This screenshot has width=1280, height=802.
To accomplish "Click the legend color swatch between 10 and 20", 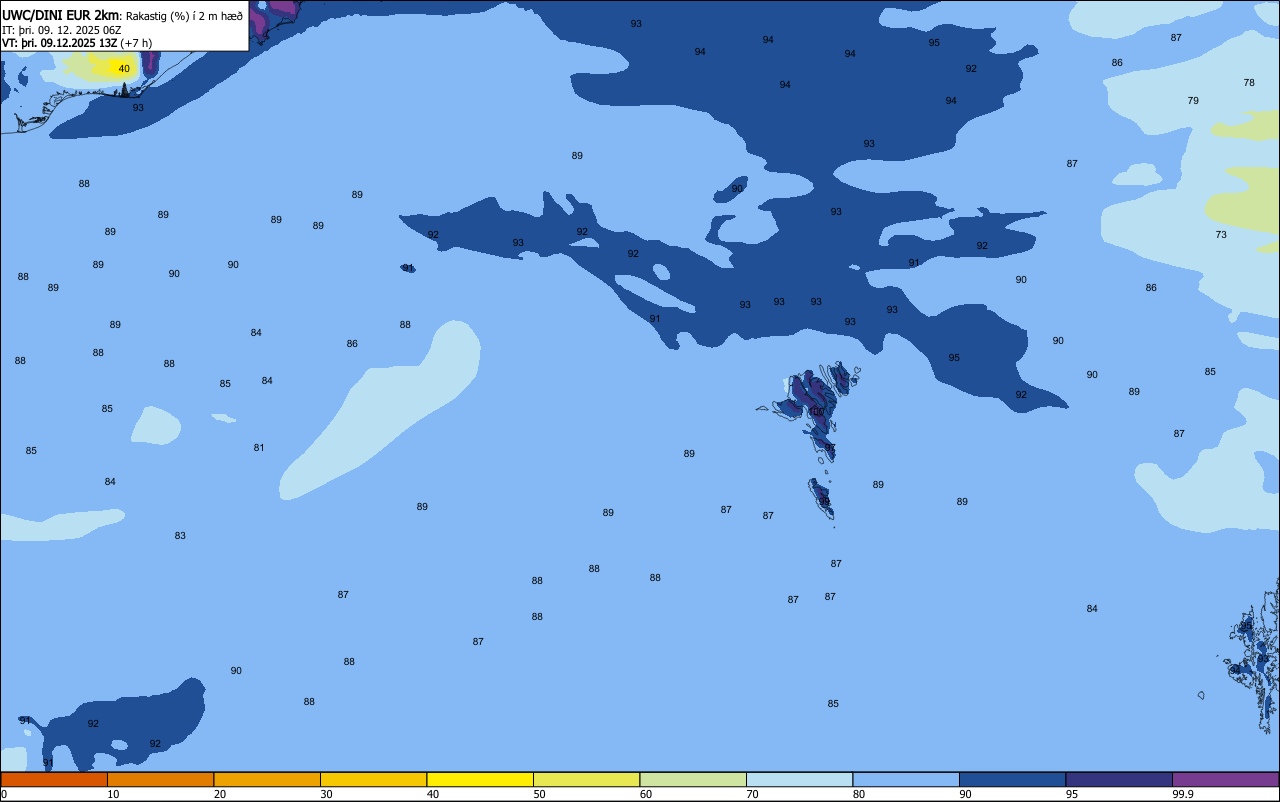I will tap(160, 779).
